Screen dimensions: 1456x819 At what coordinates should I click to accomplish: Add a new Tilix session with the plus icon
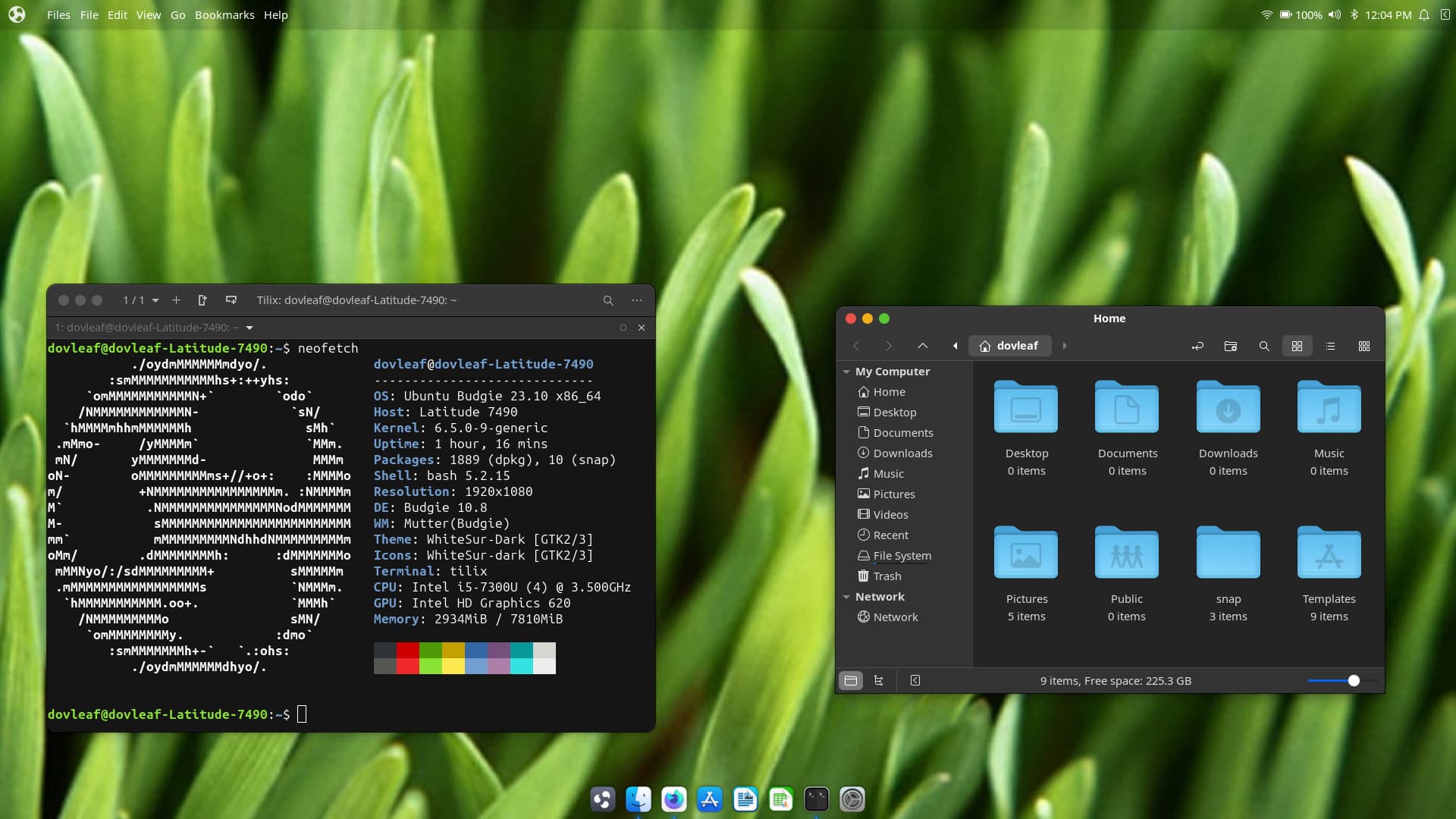[176, 300]
